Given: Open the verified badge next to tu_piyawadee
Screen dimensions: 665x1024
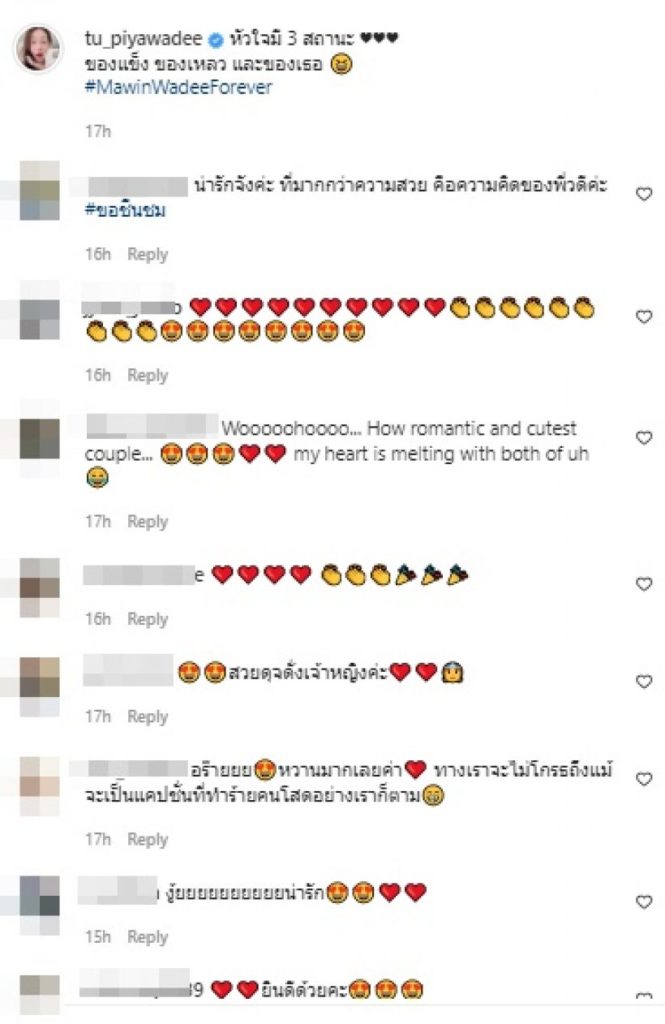Looking at the screenshot, I should (x=216, y=40).
